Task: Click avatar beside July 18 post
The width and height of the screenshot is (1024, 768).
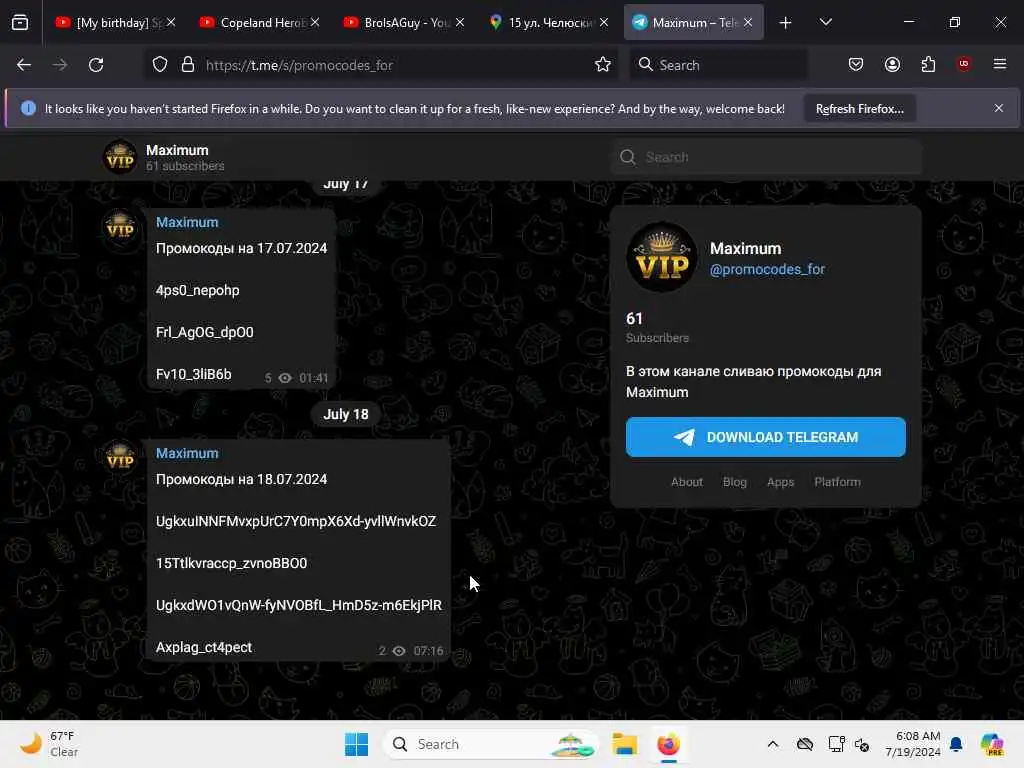Action: [x=120, y=456]
